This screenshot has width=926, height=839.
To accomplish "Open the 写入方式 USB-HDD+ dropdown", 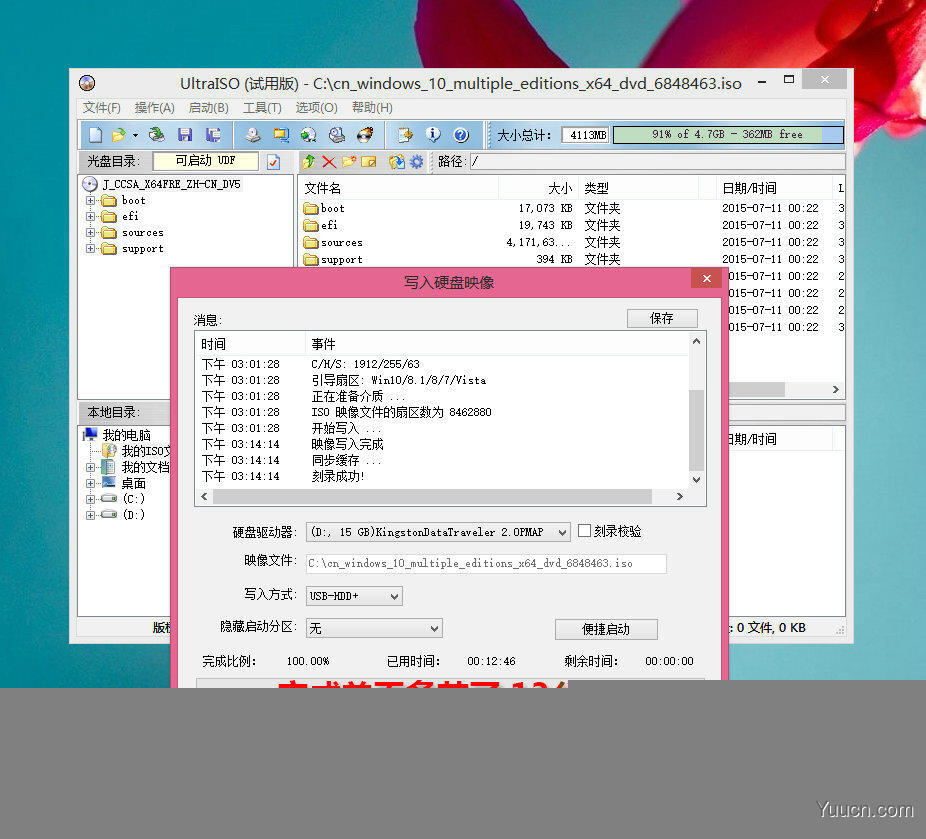I will 354,596.
